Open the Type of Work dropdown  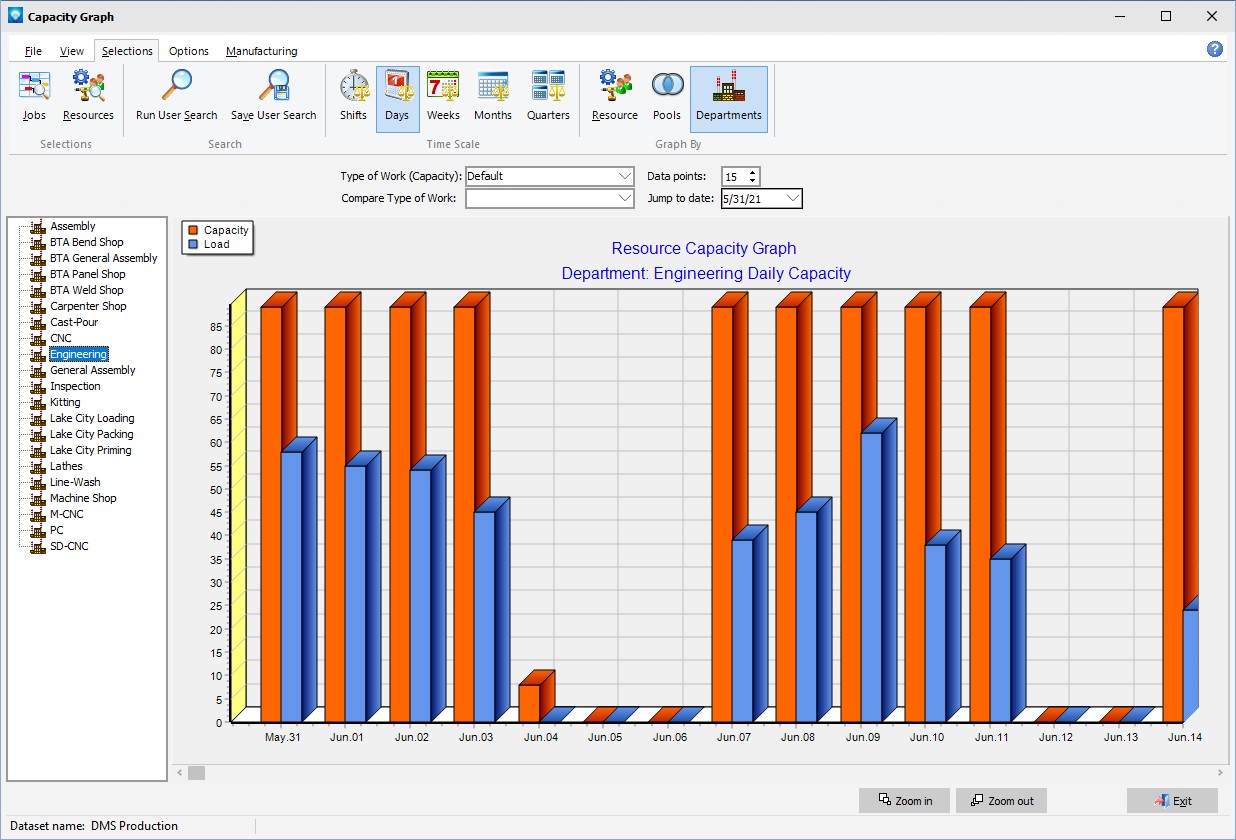[625, 177]
